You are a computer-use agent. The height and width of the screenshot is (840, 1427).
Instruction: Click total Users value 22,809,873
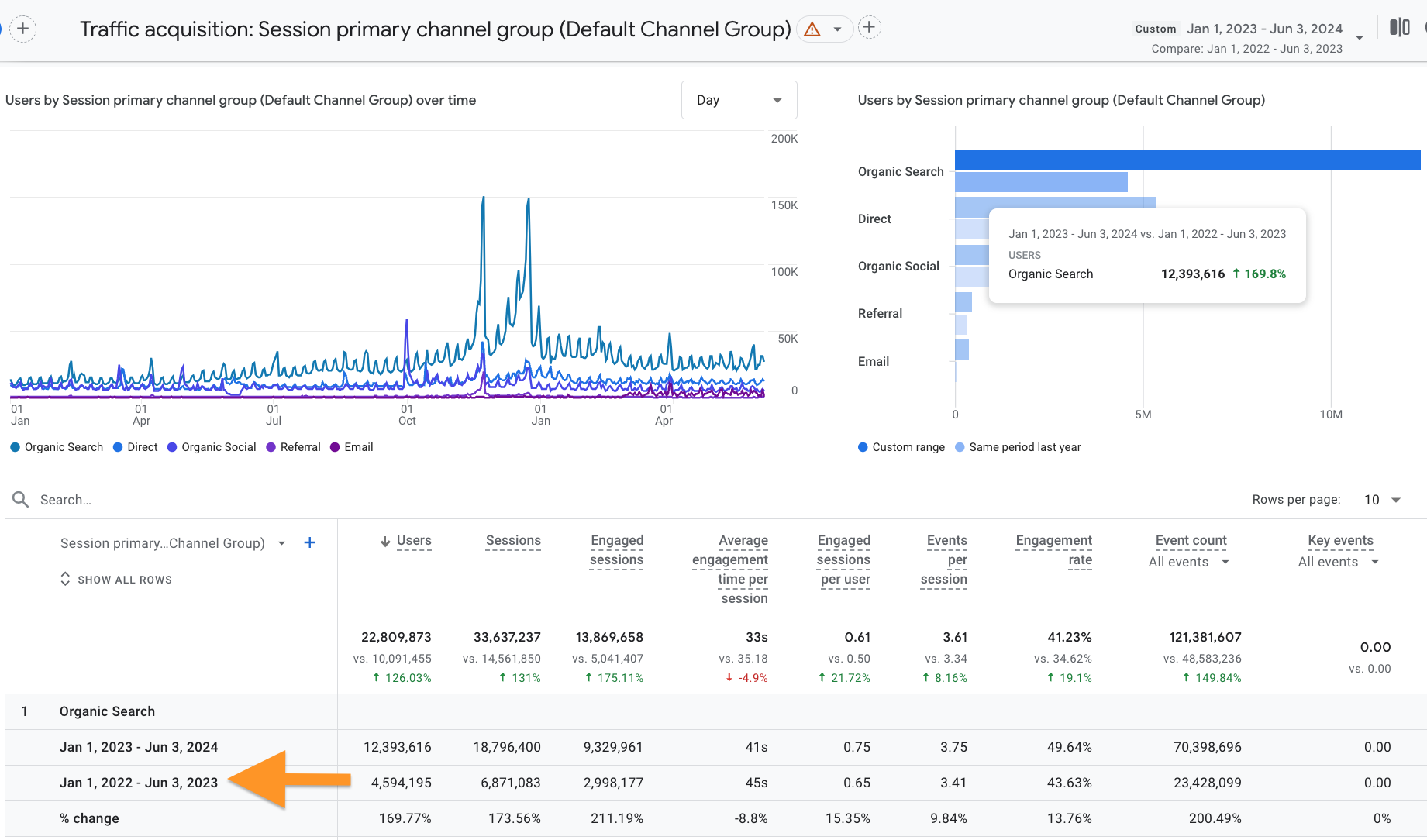click(x=396, y=637)
